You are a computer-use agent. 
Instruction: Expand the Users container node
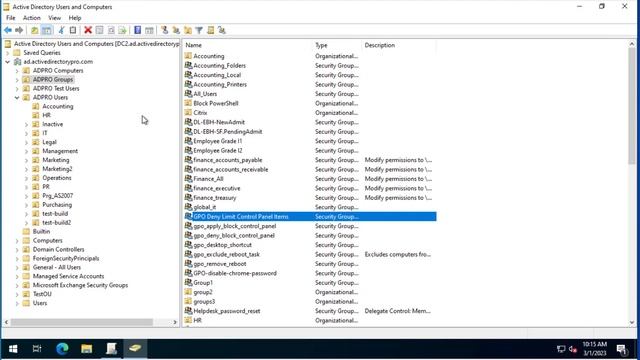point(17,304)
